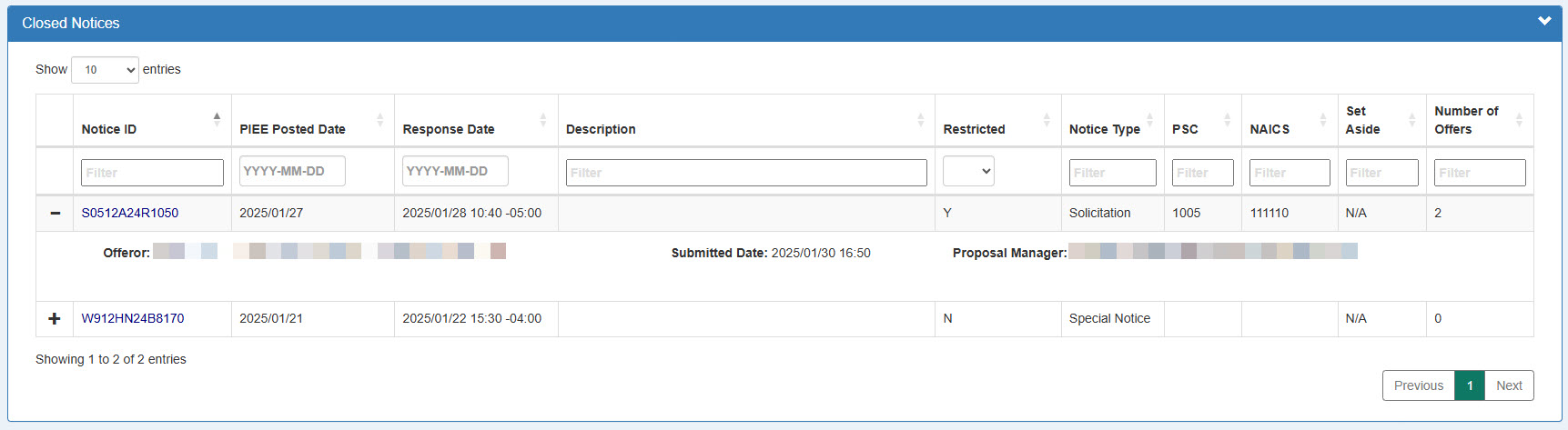Select page 1 in pagination
The image size is (1568, 430).
(1470, 385)
